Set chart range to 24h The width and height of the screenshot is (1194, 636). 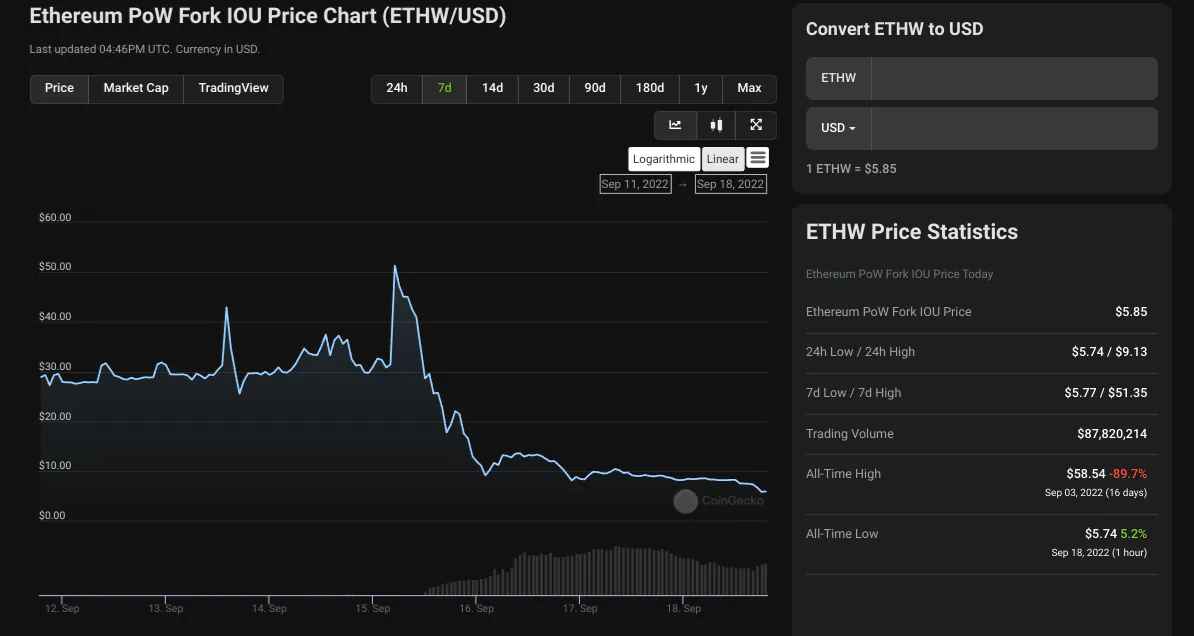point(397,88)
